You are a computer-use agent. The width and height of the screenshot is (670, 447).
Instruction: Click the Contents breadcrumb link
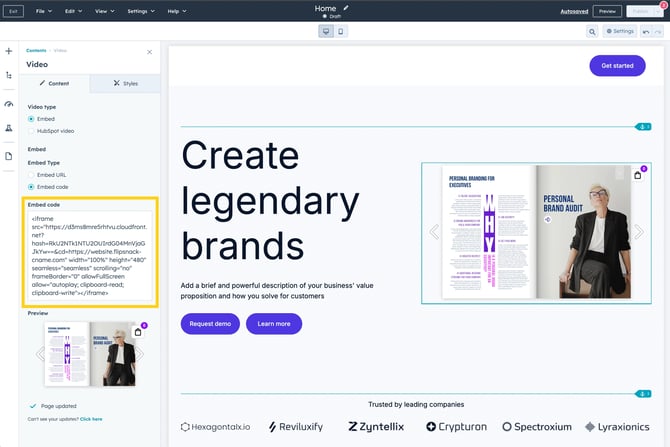pyautogui.click(x=36, y=50)
